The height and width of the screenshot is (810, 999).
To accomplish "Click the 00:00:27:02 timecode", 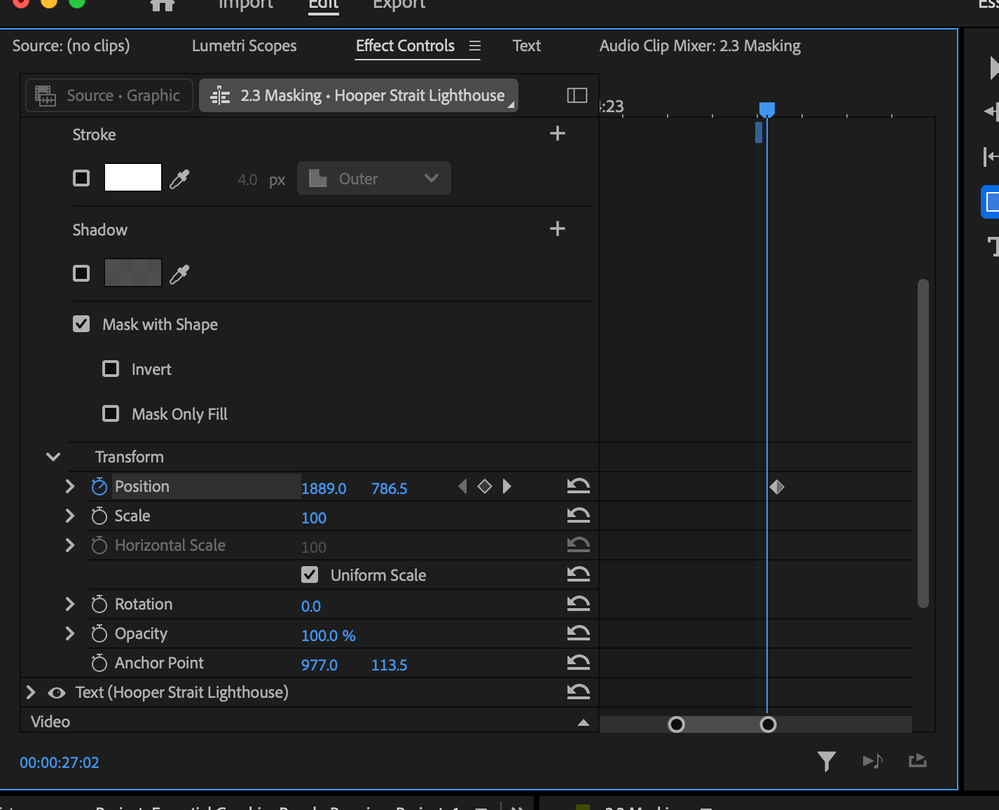I will tap(59, 762).
